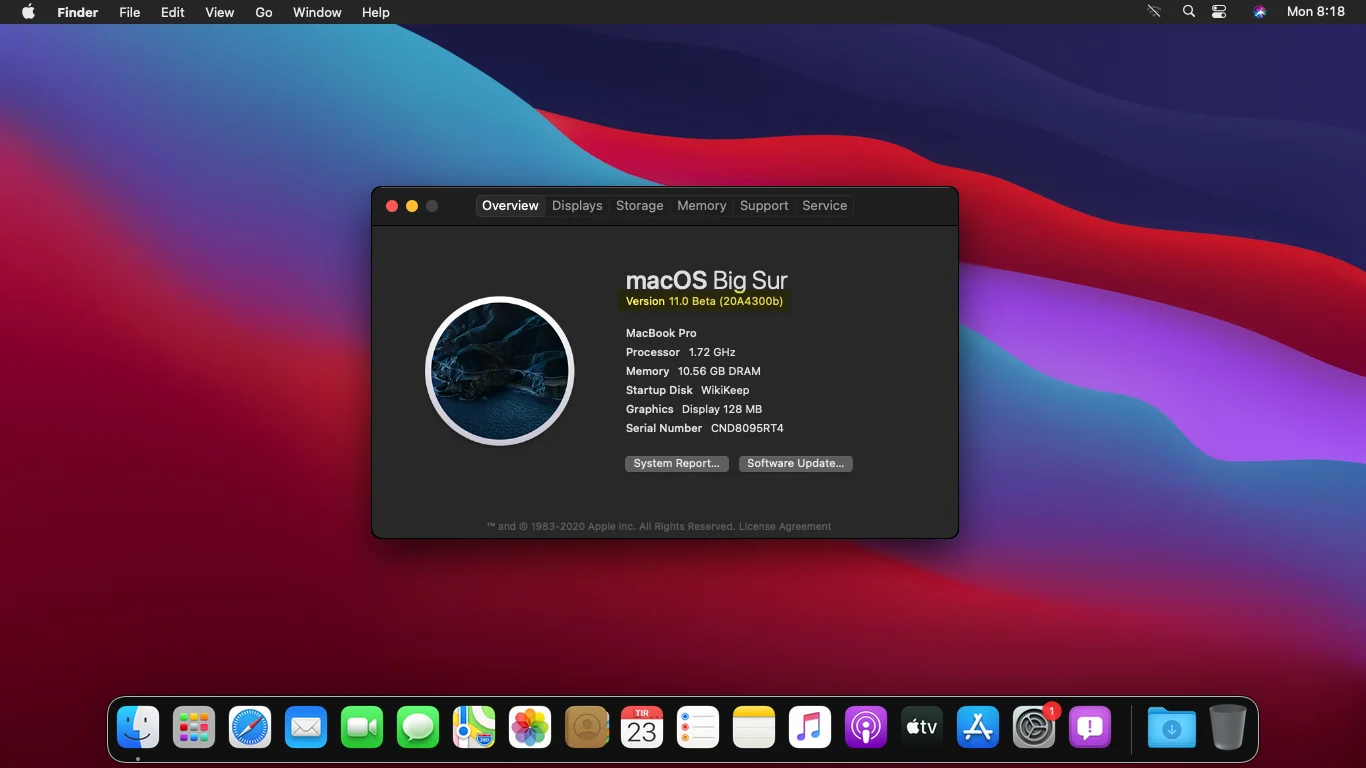The height and width of the screenshot is (768, 1366).
Task: Open the Help menu
Action: tap(376, 12)
